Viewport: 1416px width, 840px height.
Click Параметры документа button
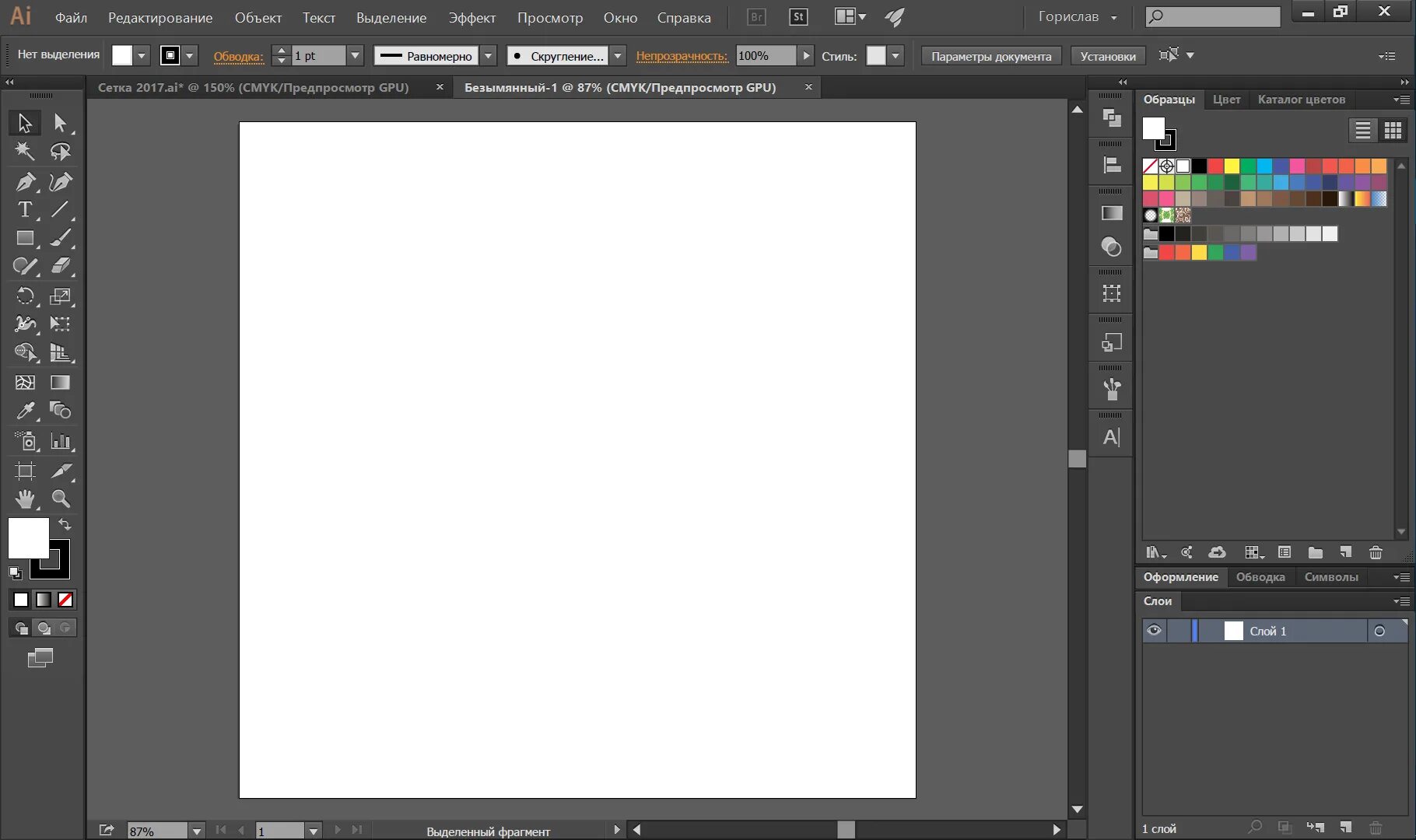pos(991,56)
